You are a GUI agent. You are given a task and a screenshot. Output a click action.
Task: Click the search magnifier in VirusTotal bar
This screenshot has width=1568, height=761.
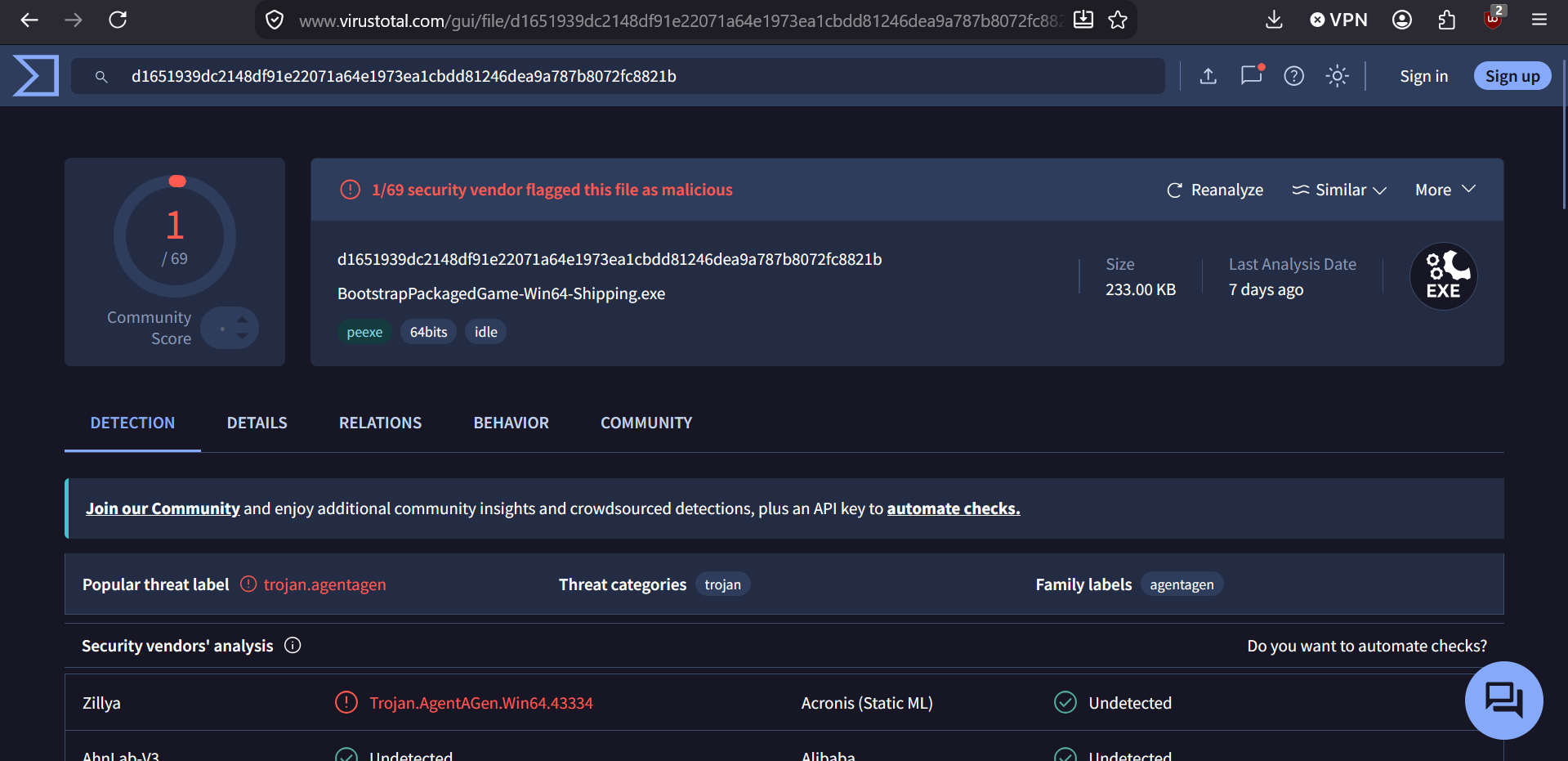pyautogui.click(x=101, y=76)
